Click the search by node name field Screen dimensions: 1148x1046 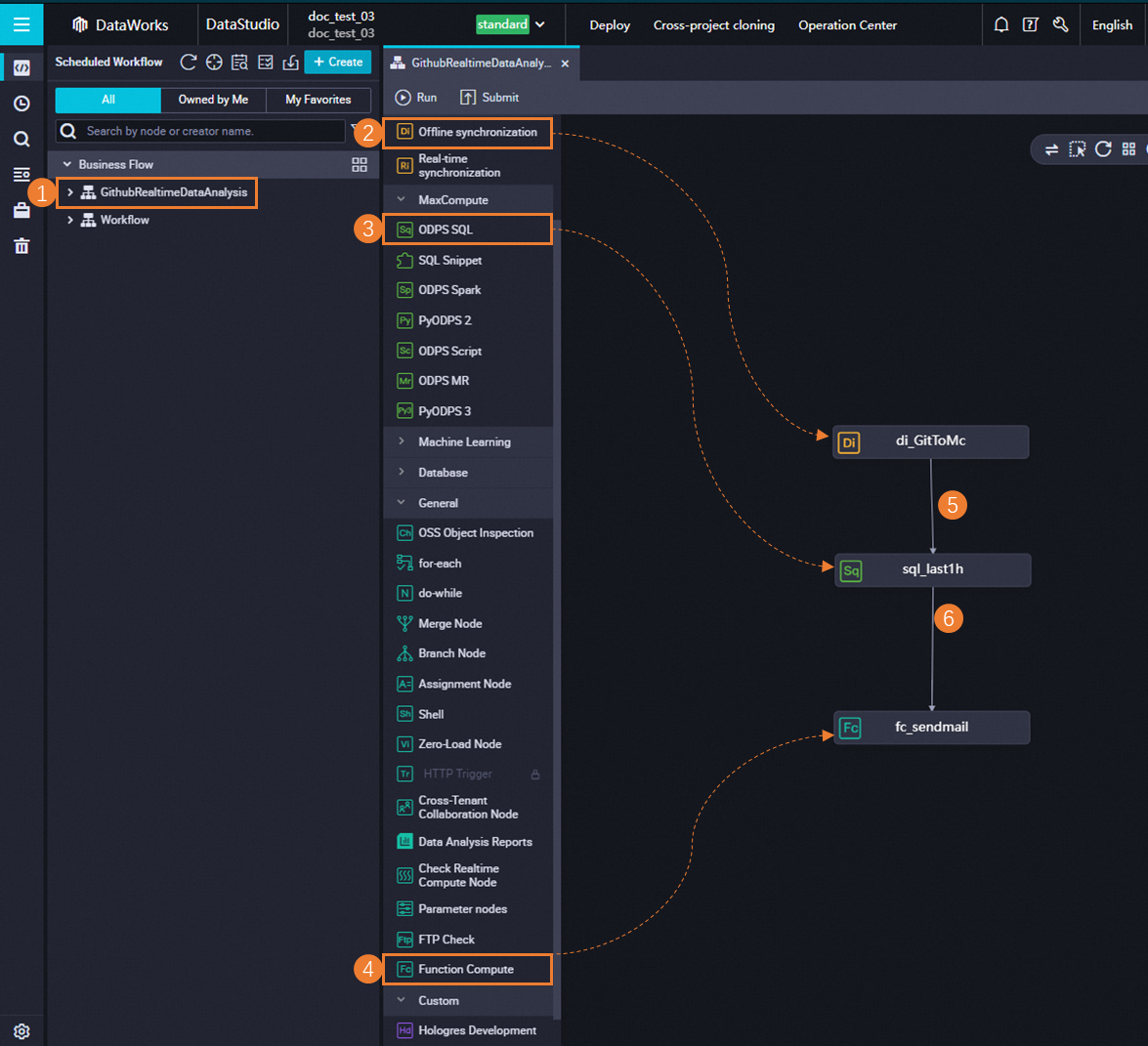(200, 131)
